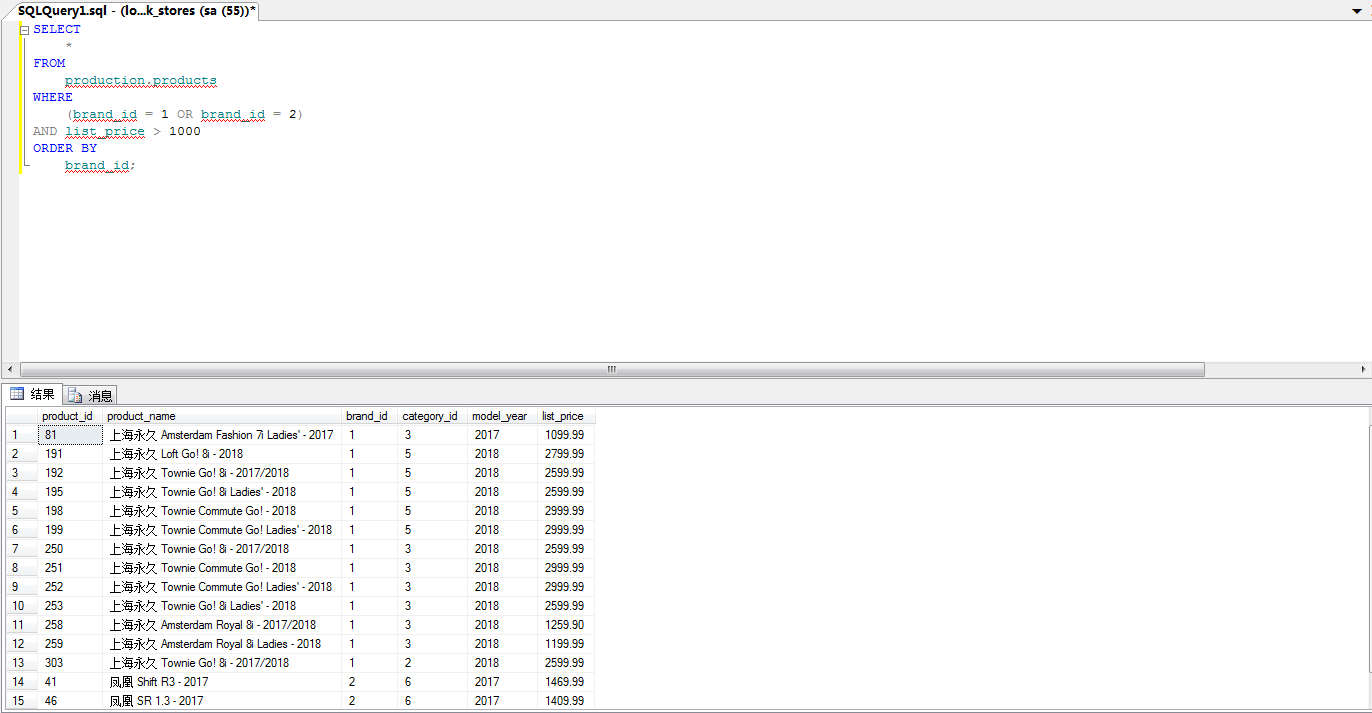1372x713 pixels.
Task: Click the FROM keyword in the query
Action: point(49,63)
